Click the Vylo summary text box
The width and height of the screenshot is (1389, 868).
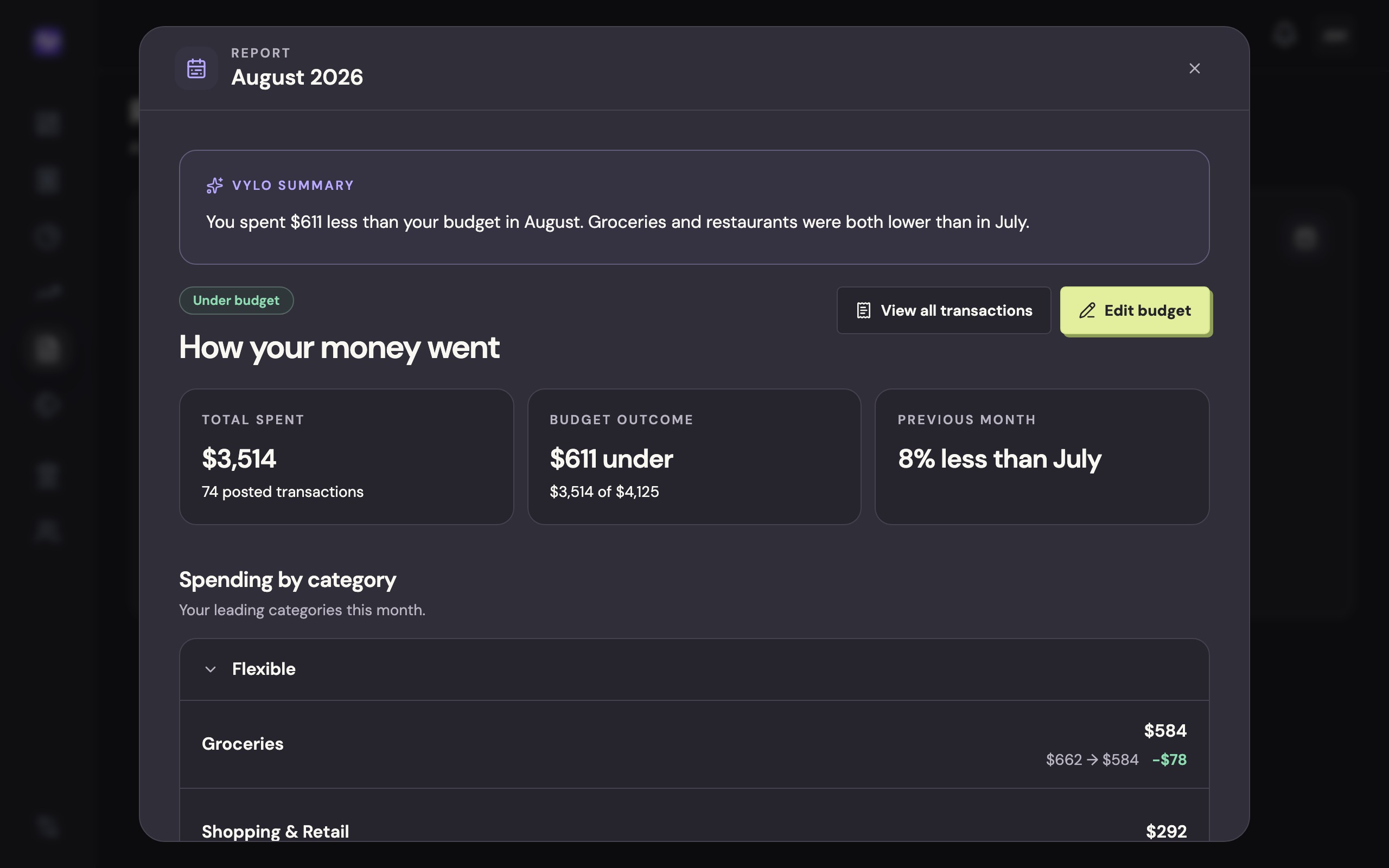694,207
